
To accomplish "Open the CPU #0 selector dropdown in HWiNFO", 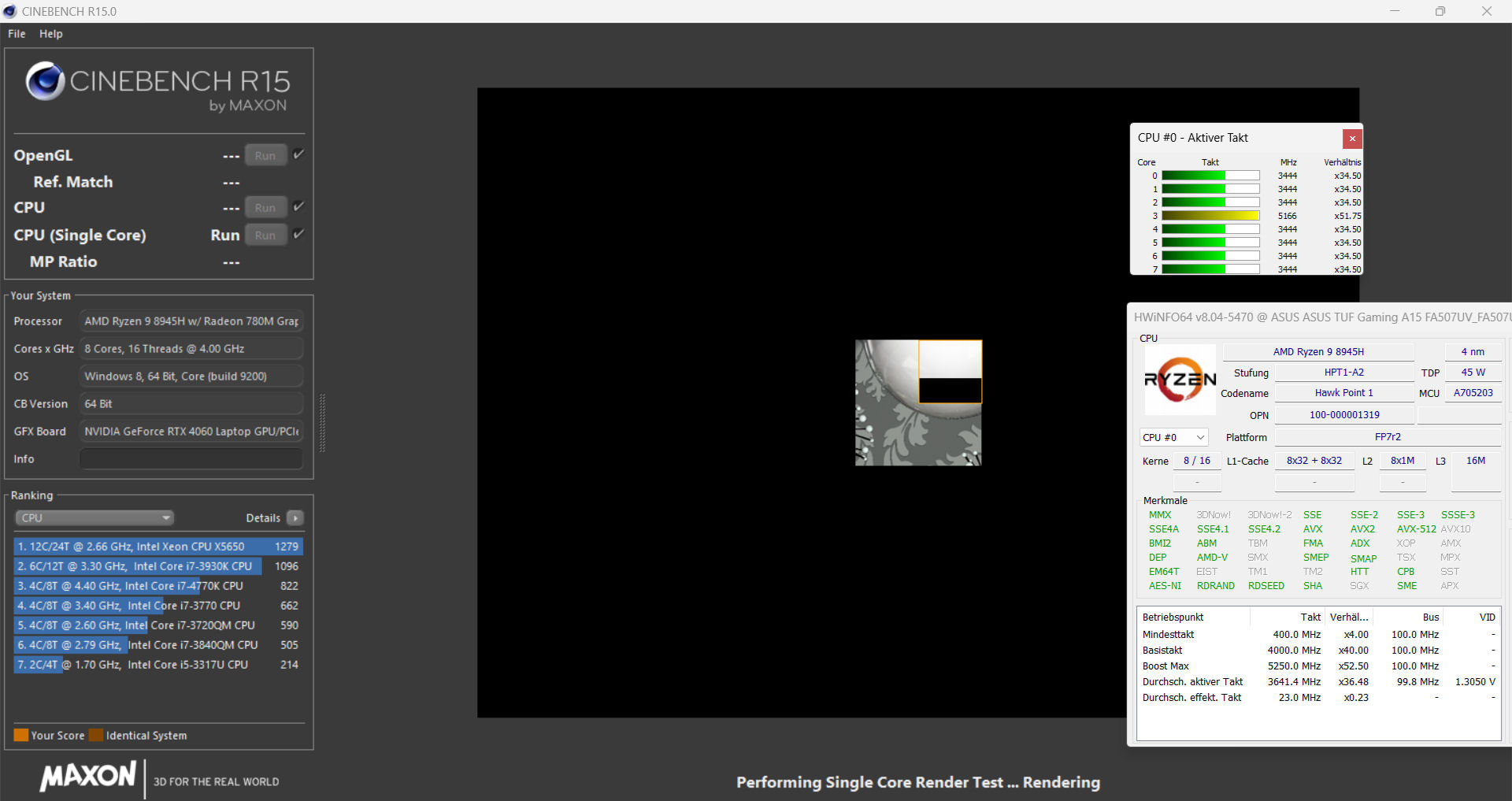I will (x=1173, y=437).
